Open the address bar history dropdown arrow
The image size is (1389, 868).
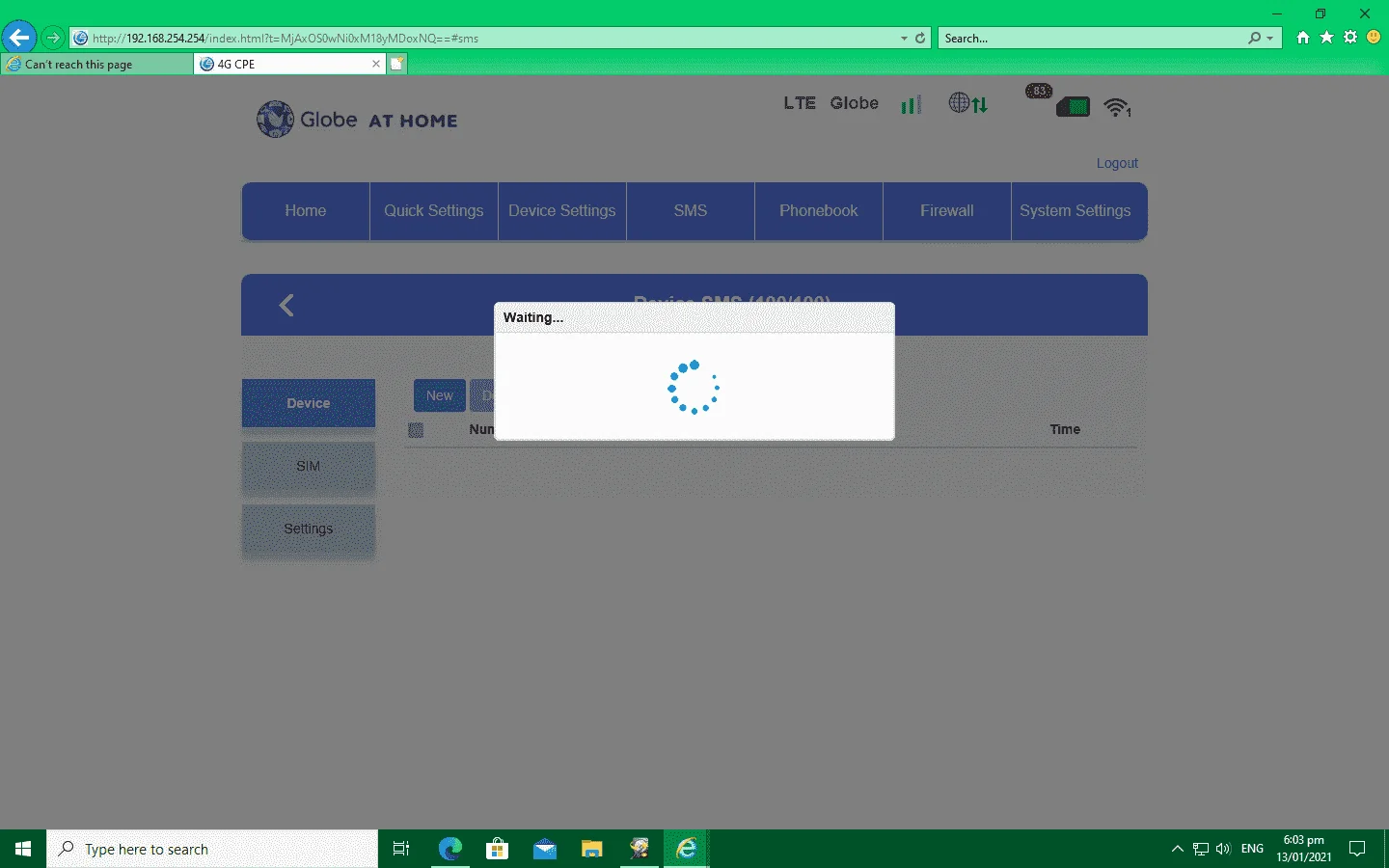click(904, 39)
